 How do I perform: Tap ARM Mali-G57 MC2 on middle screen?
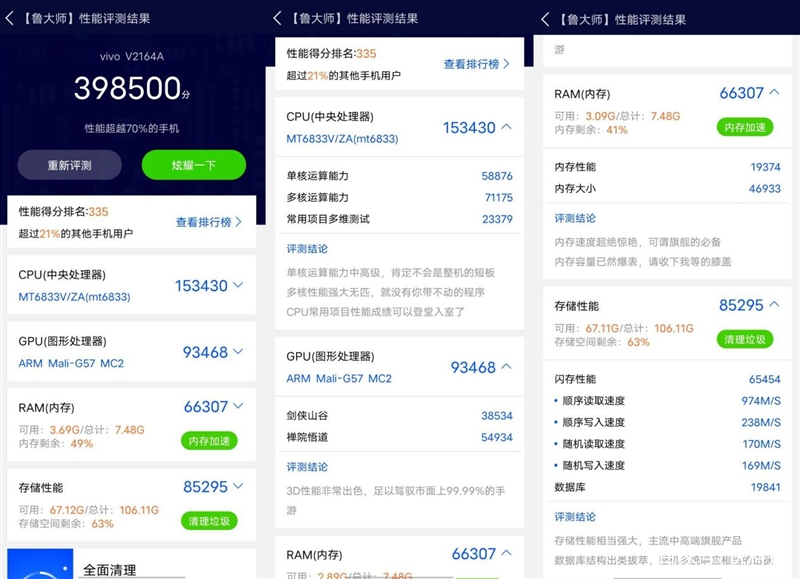click(x=339, y=379)
